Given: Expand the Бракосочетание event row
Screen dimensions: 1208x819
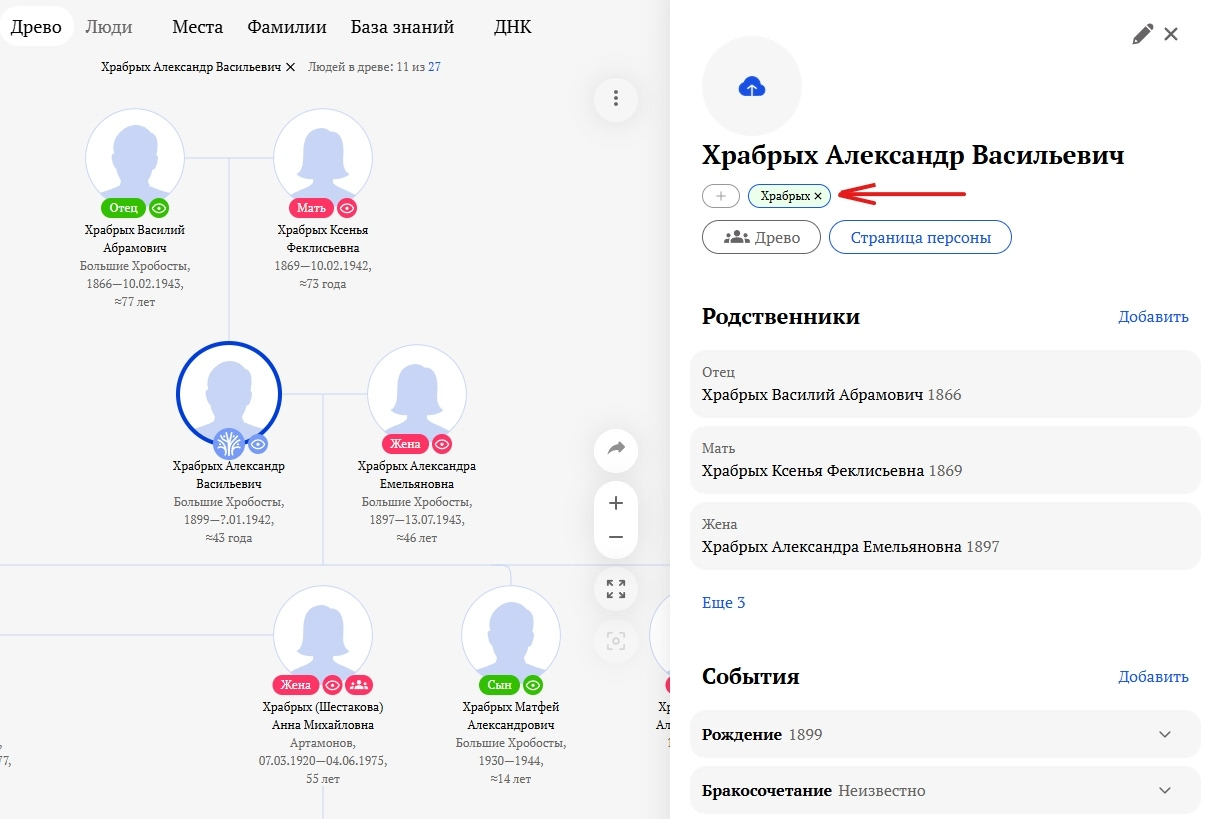Looking at the screenshot, I should [x=1164, y=791].
